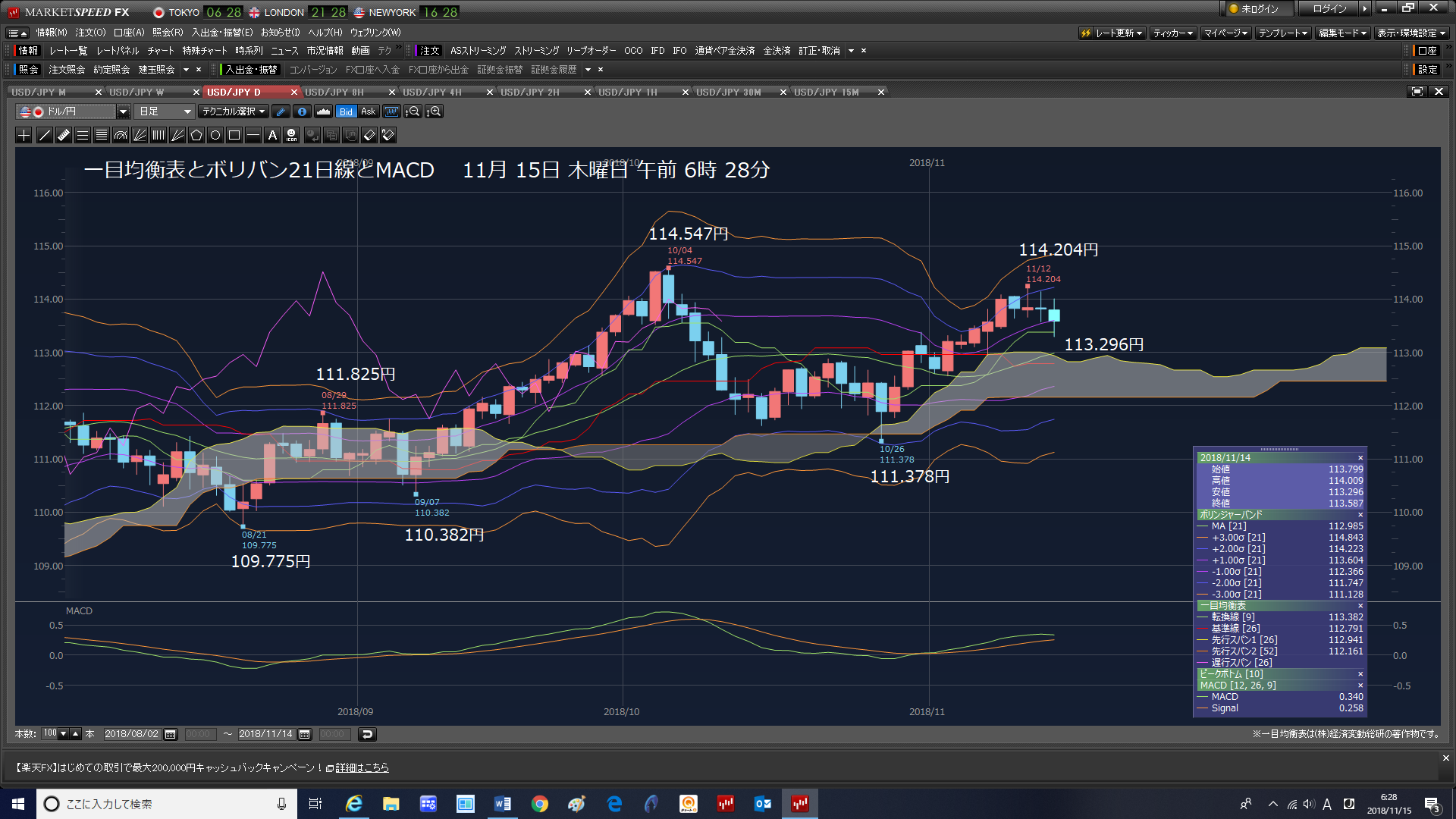Click the blue info icon
This screenshot has width=1456, height=819.
(302, 111)
